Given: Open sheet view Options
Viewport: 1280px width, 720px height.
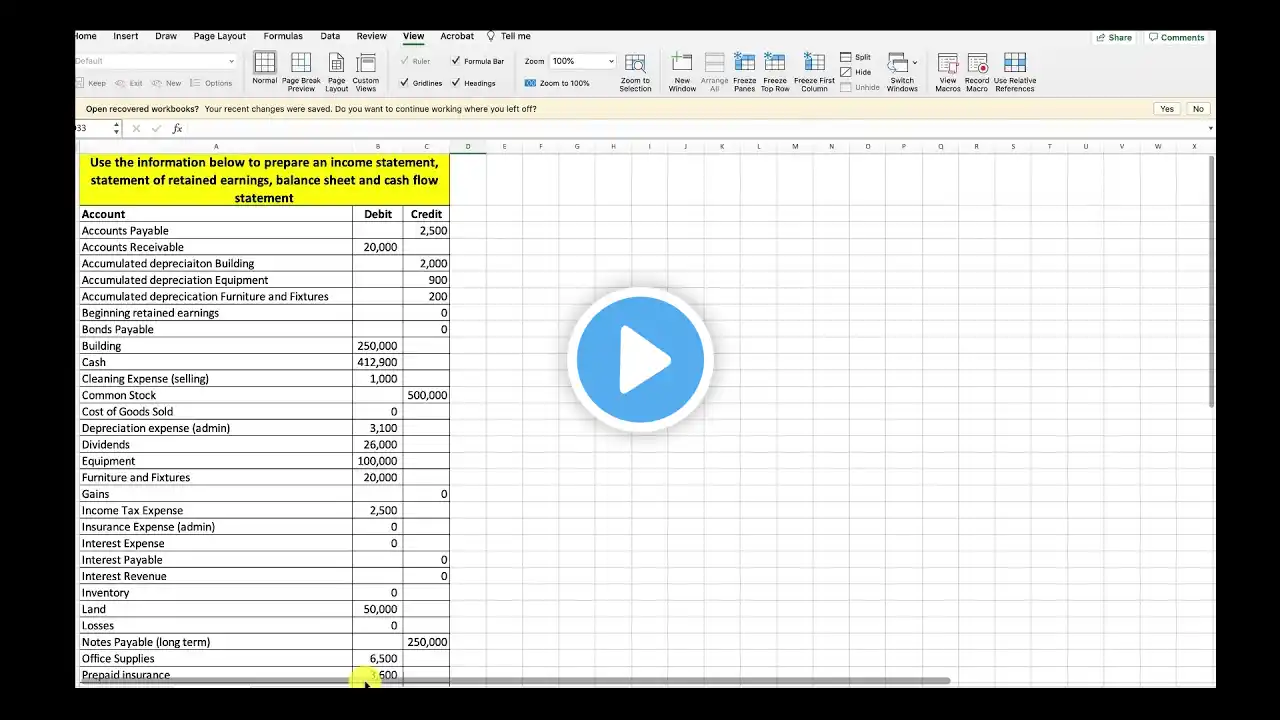Looking at the screenshot, I should click(x=212, y=83).
